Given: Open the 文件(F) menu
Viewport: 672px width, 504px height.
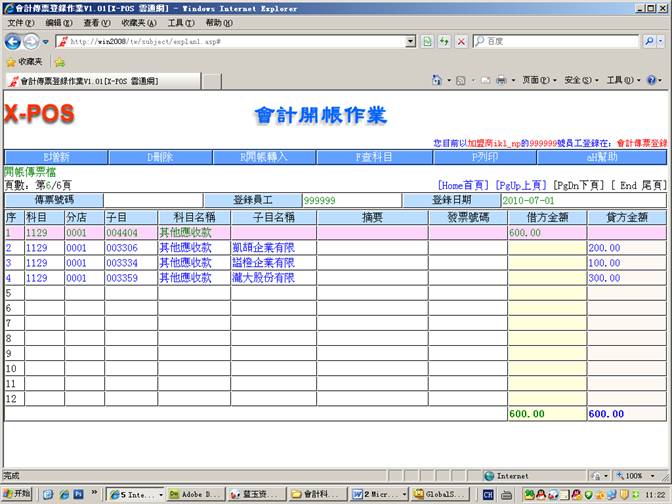Looking at the screenshot, I should pos(20,22).
